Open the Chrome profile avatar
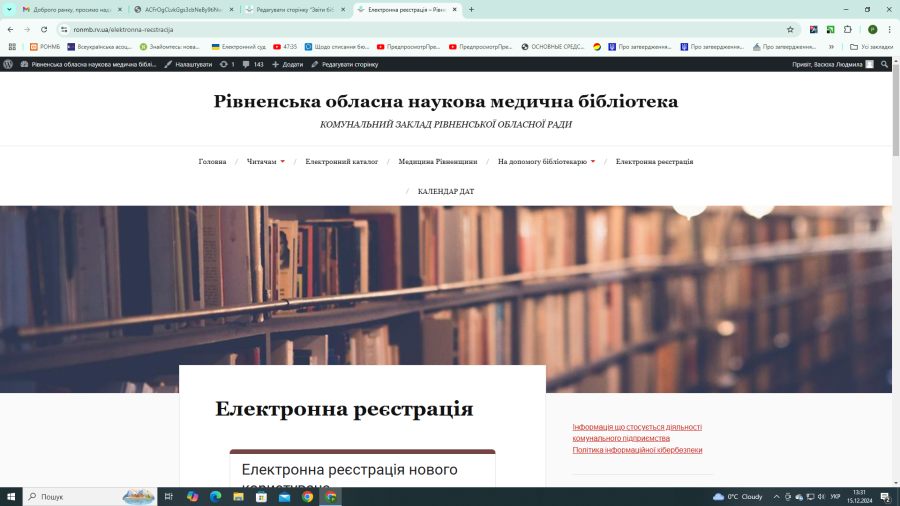This screenshot has height=506, width=900. click(x=872, y=29)
